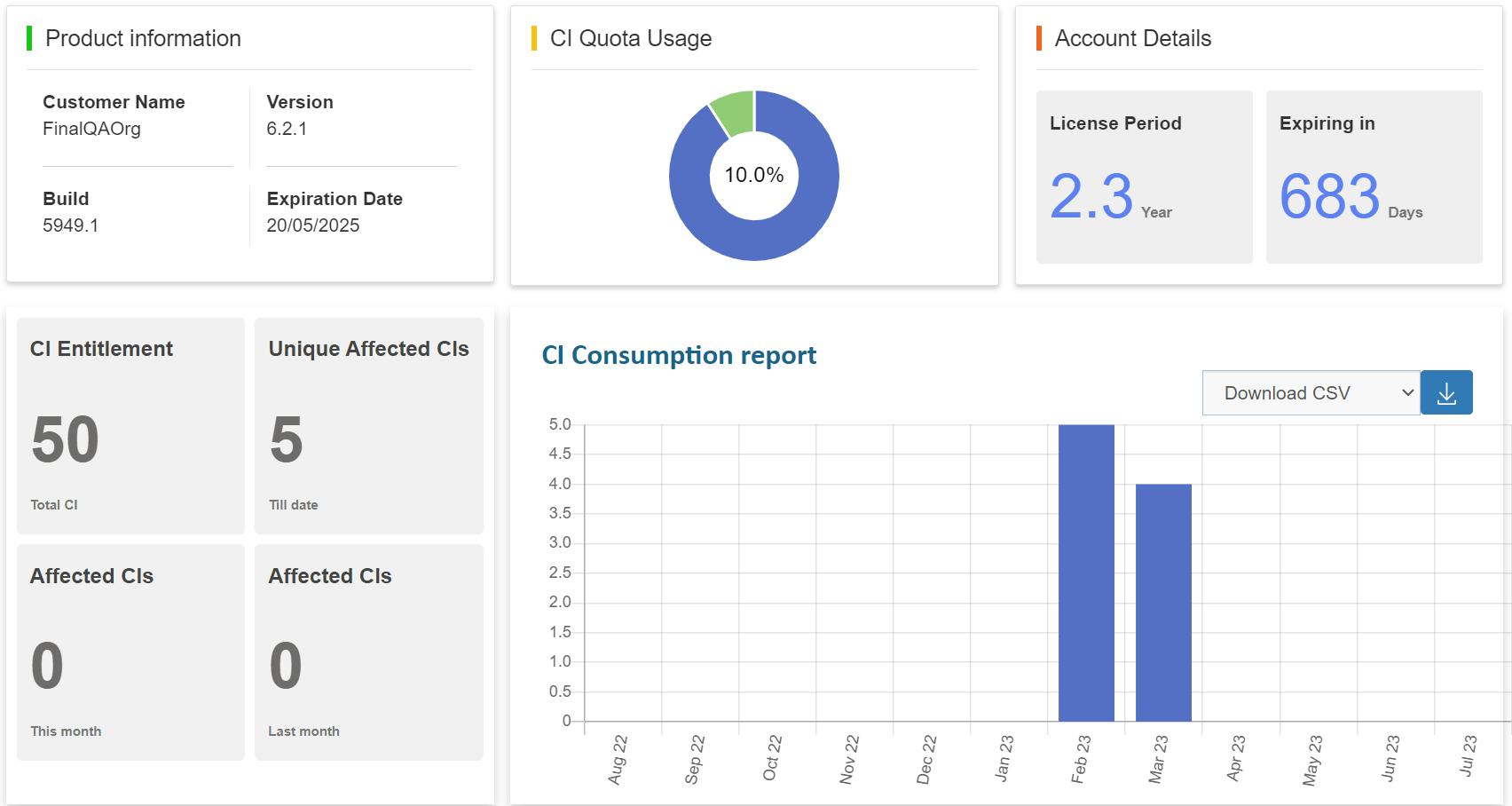
Task: Click the Nov 22 axis label
Action: (849, 760)
